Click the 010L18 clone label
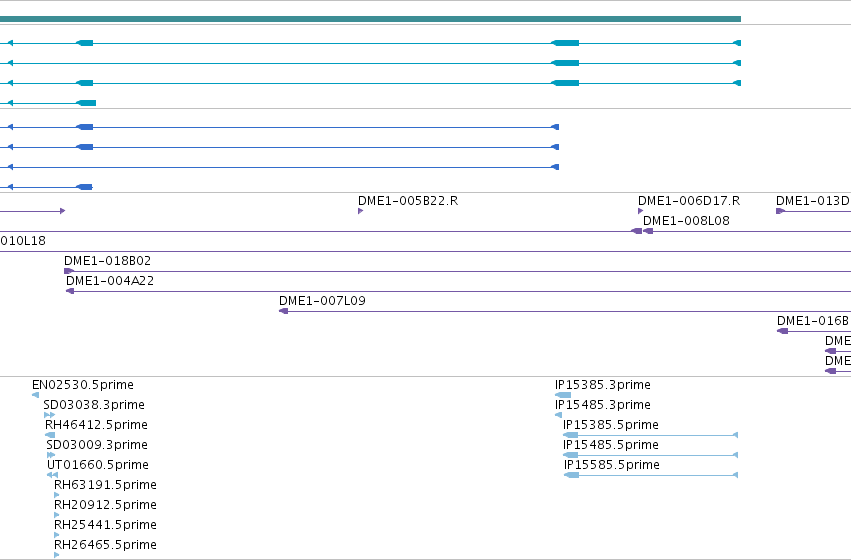The width and height of the screenshot is (851, 560). [x=23, y=241]
